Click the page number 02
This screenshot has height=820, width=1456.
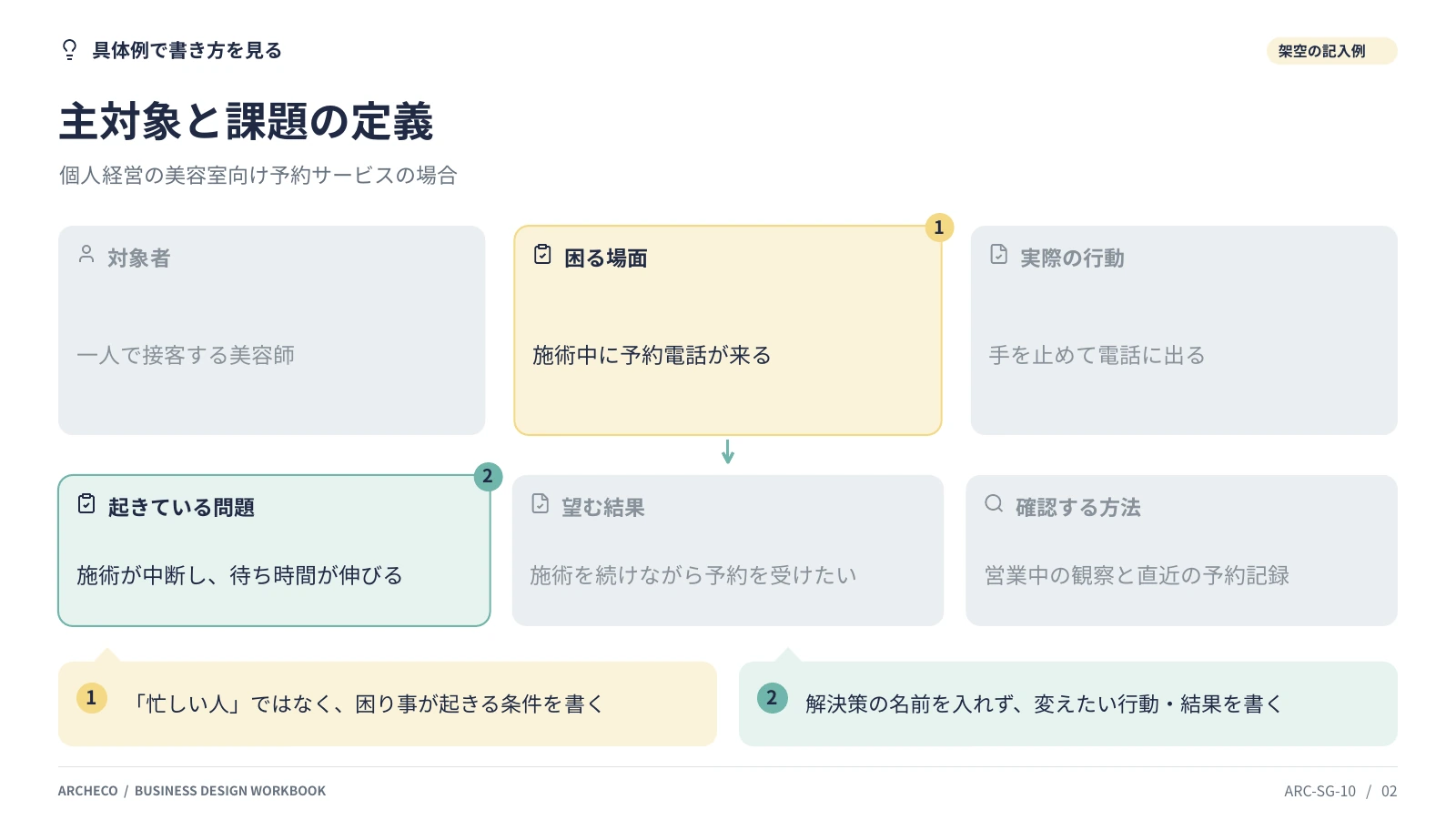tap(1389, 791)
